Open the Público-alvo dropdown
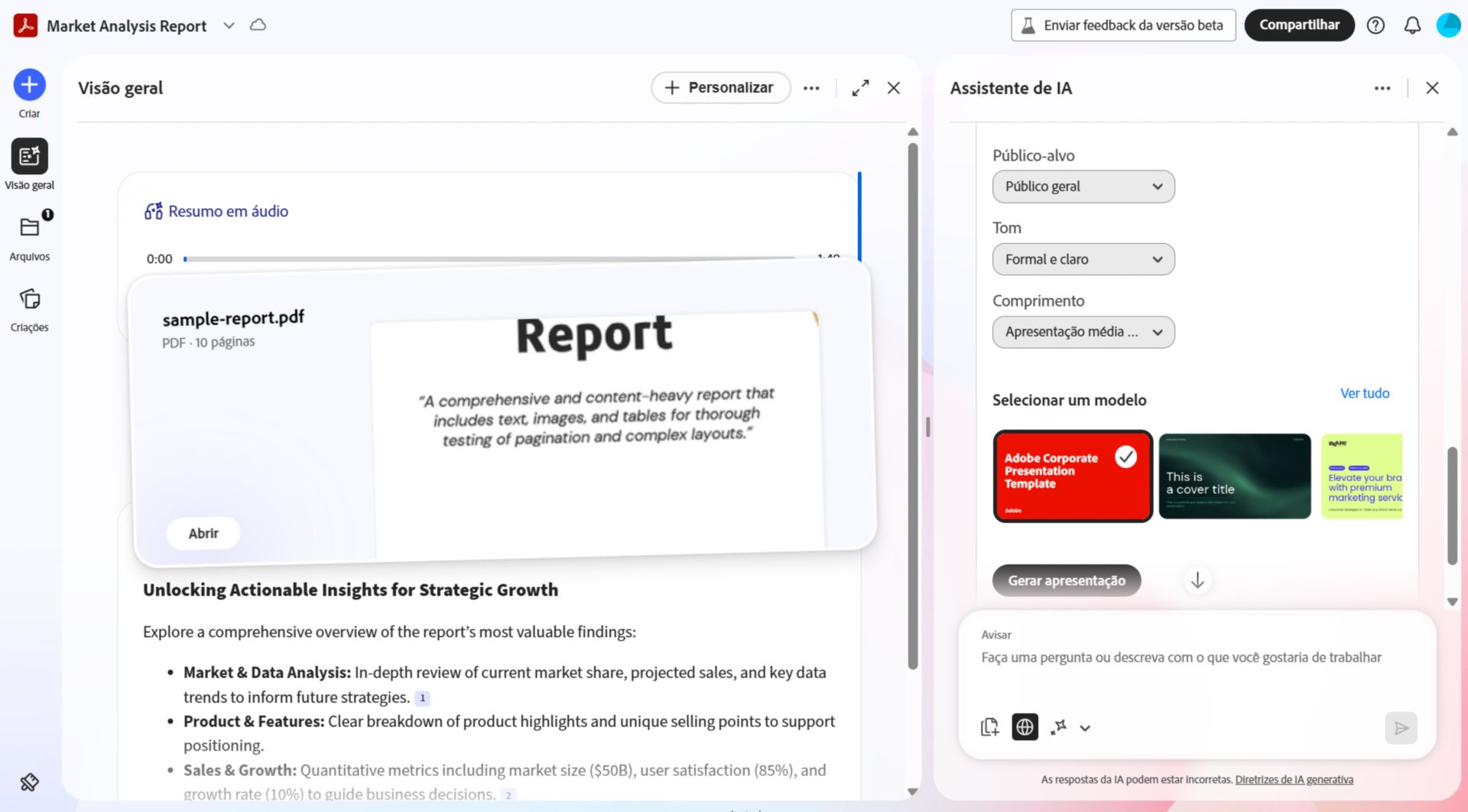Viewport: 1468px width, 812px height. pyautogui.click(x=1083, y=187)
